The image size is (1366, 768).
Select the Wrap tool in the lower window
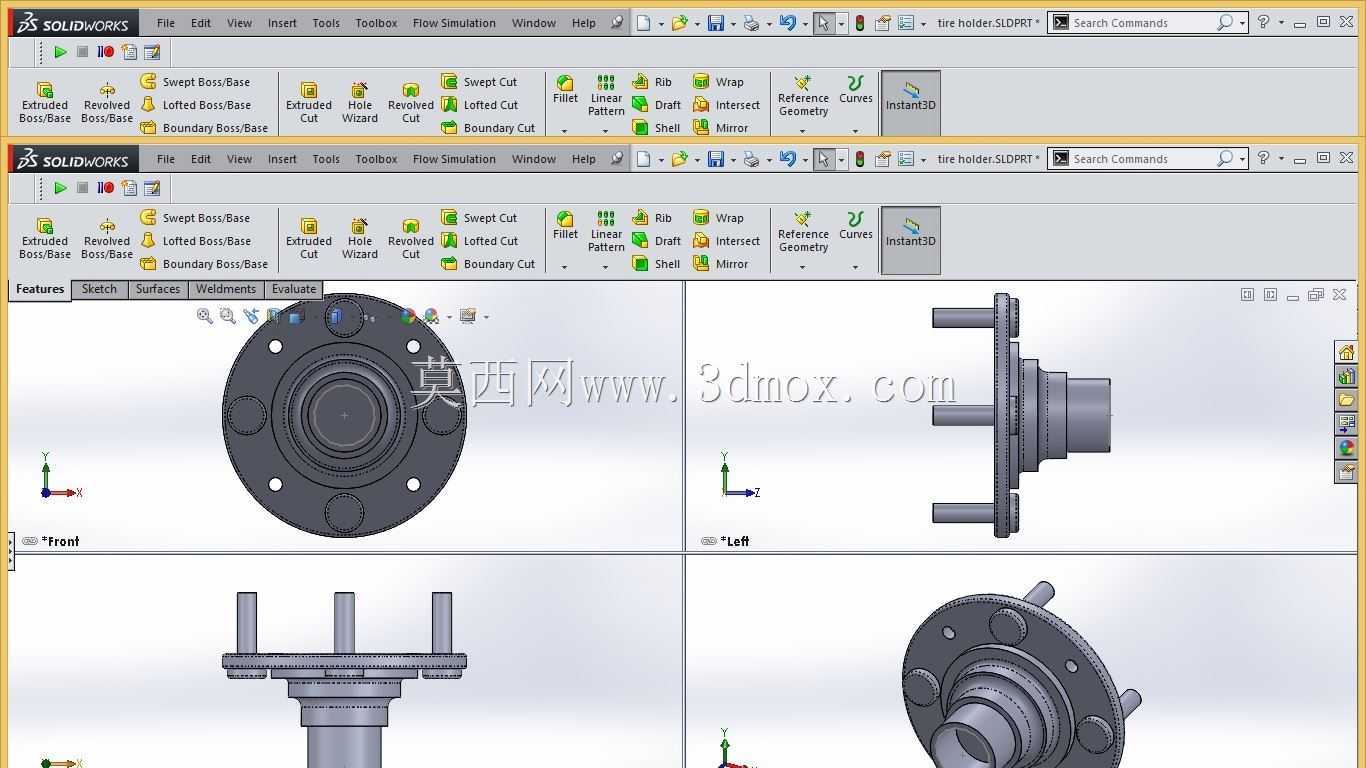point(718,218)
